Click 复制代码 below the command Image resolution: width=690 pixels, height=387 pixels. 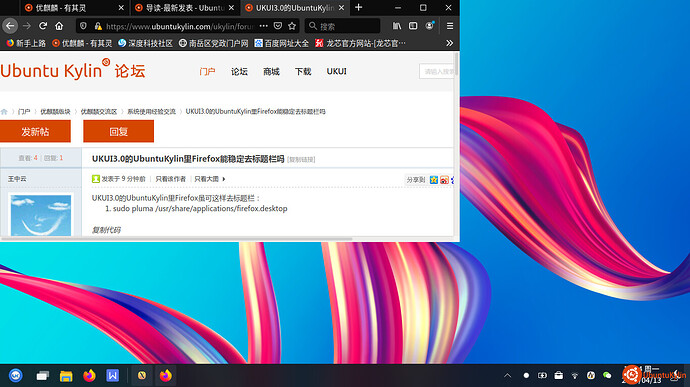click(106, 230)
